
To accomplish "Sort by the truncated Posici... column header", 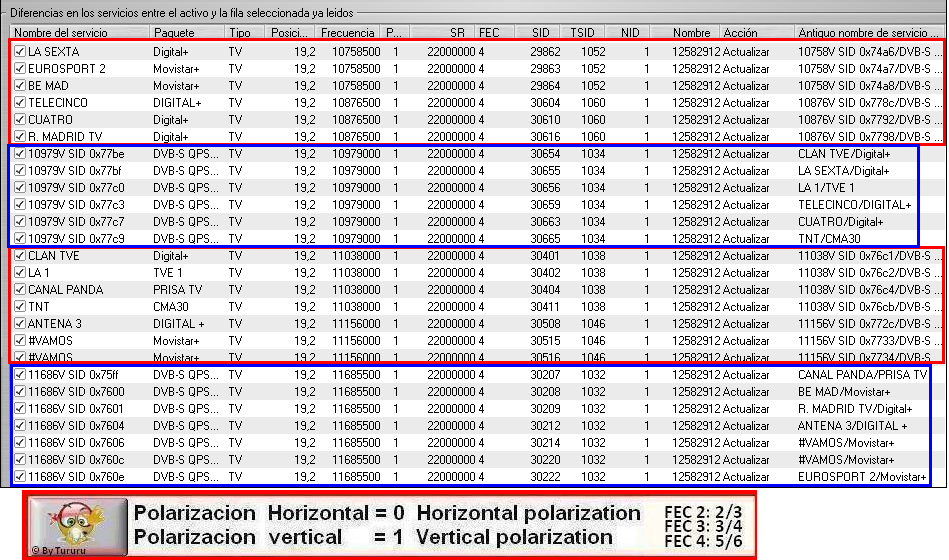I will pyautogui.click(x=291, y=33).
